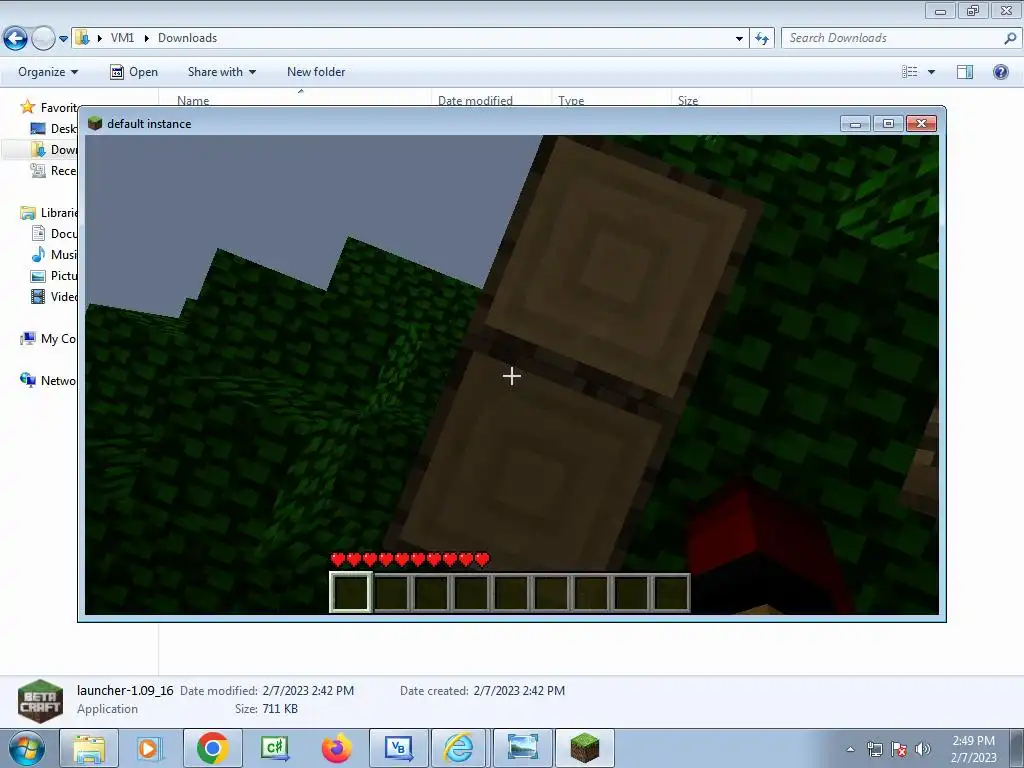The width and height of the screenshot is (1024, 768).
Task: Refresh the Downloads folder view
Action: [x=761, y=39]
